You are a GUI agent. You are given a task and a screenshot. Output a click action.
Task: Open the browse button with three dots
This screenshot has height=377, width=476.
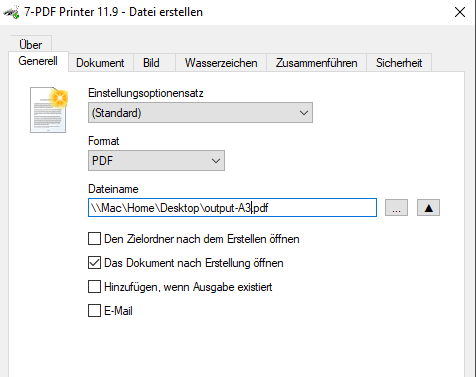click(396, 208)
